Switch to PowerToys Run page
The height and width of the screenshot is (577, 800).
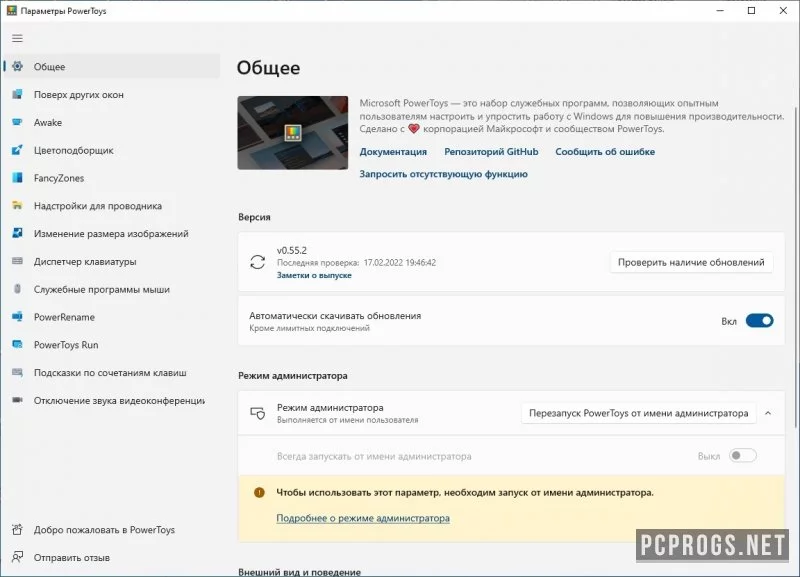tap(111, 345)
